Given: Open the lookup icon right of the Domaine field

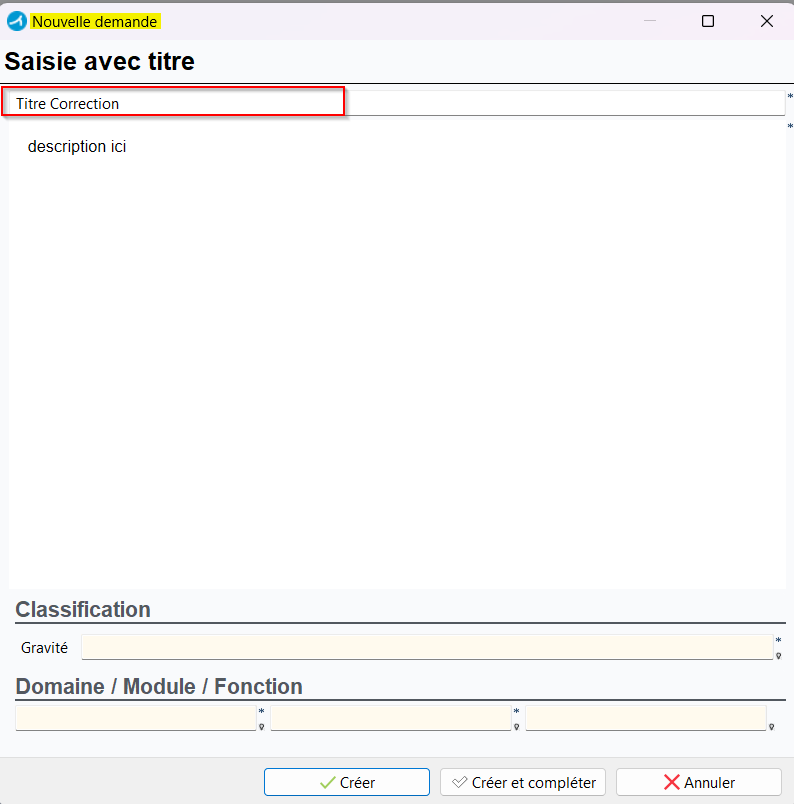Looking at the screenshot, I should tap(262, 727).
